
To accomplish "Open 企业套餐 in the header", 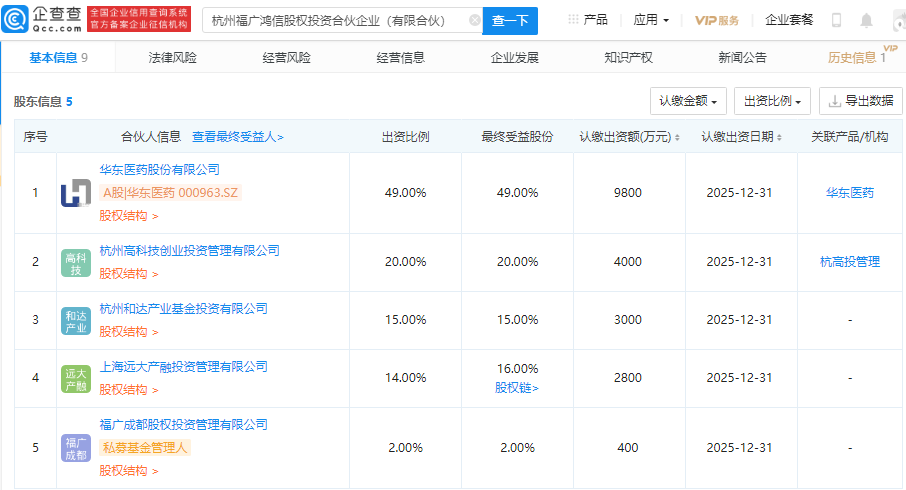I will (789, 20).
